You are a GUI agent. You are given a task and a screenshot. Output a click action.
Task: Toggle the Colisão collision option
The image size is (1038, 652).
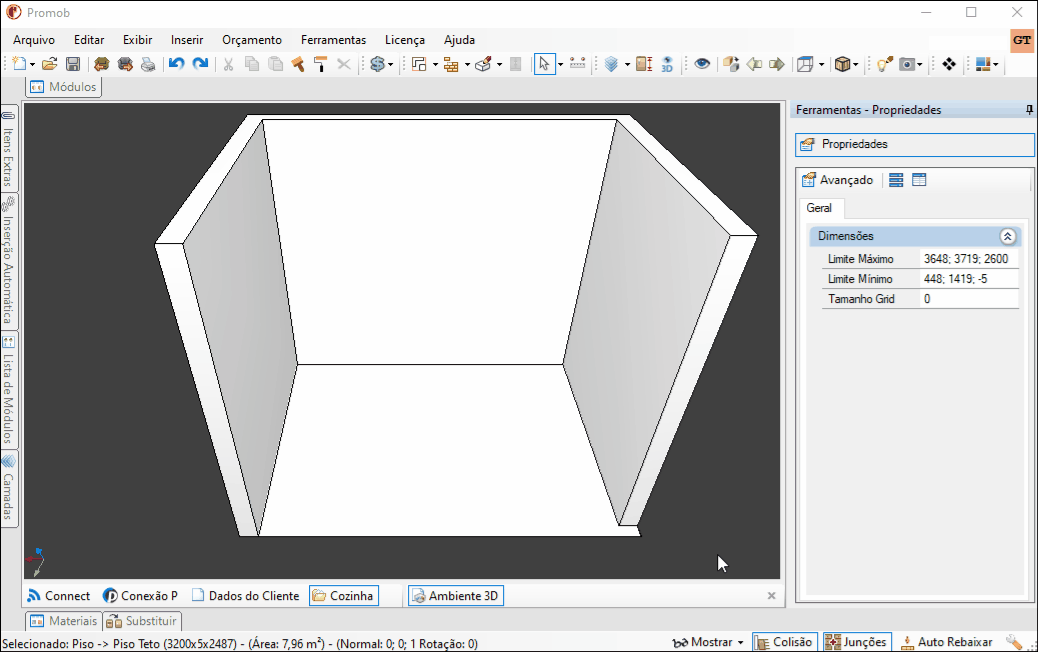point(785,642)
